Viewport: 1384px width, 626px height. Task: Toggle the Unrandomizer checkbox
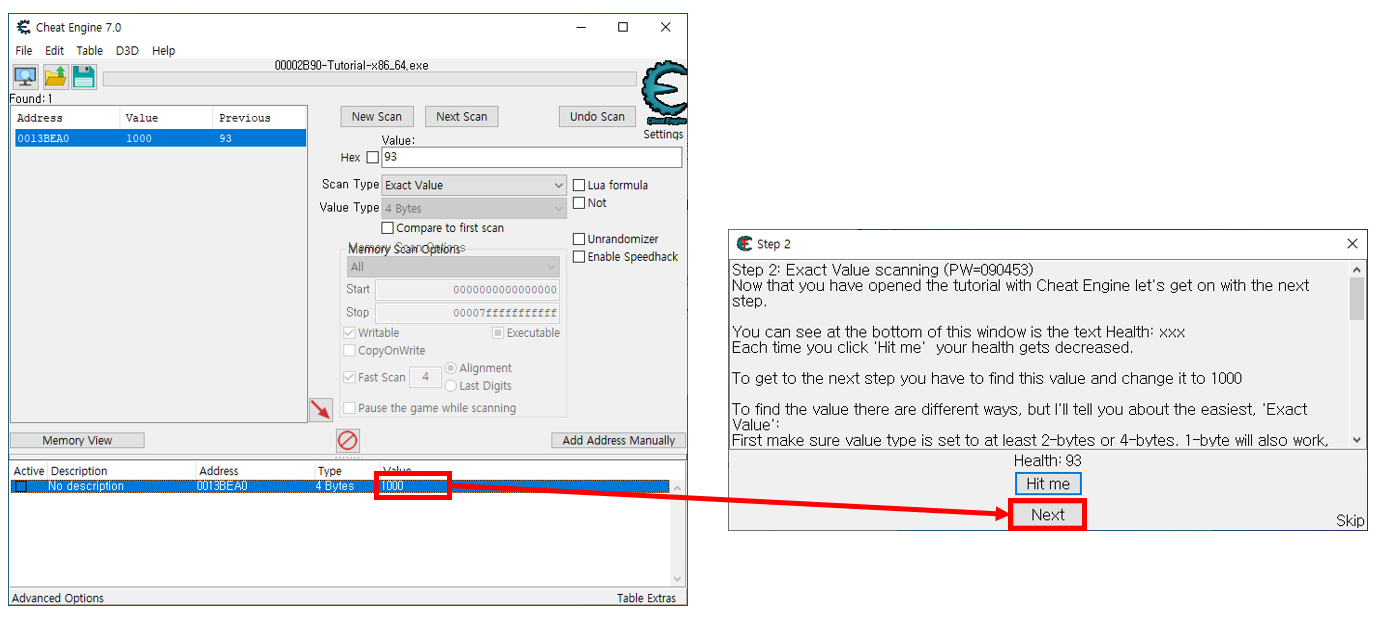point(579,239)
